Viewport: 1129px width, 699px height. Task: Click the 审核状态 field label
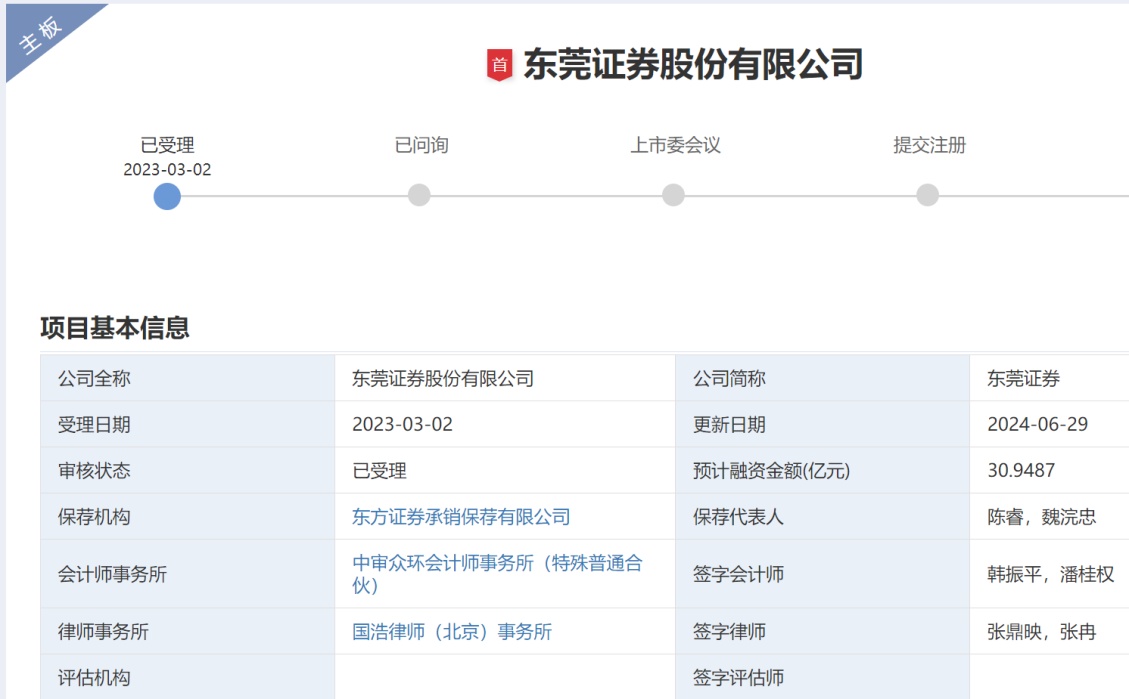(94, 471)
